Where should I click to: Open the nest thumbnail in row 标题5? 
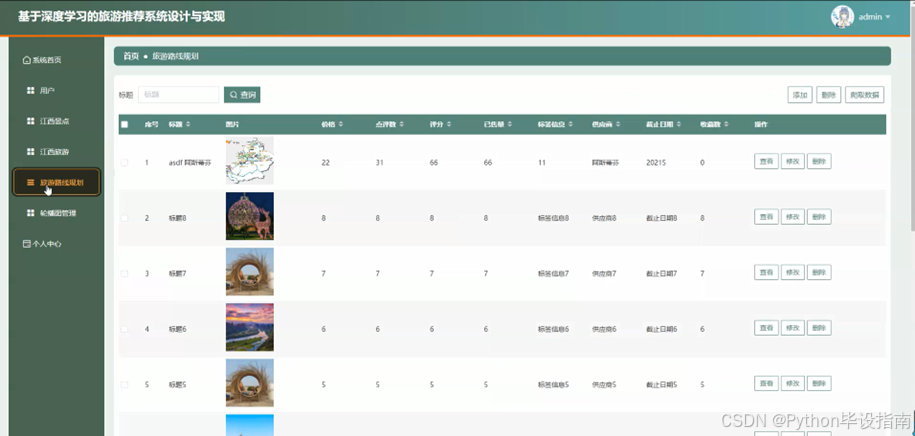[x=250, y=383]
